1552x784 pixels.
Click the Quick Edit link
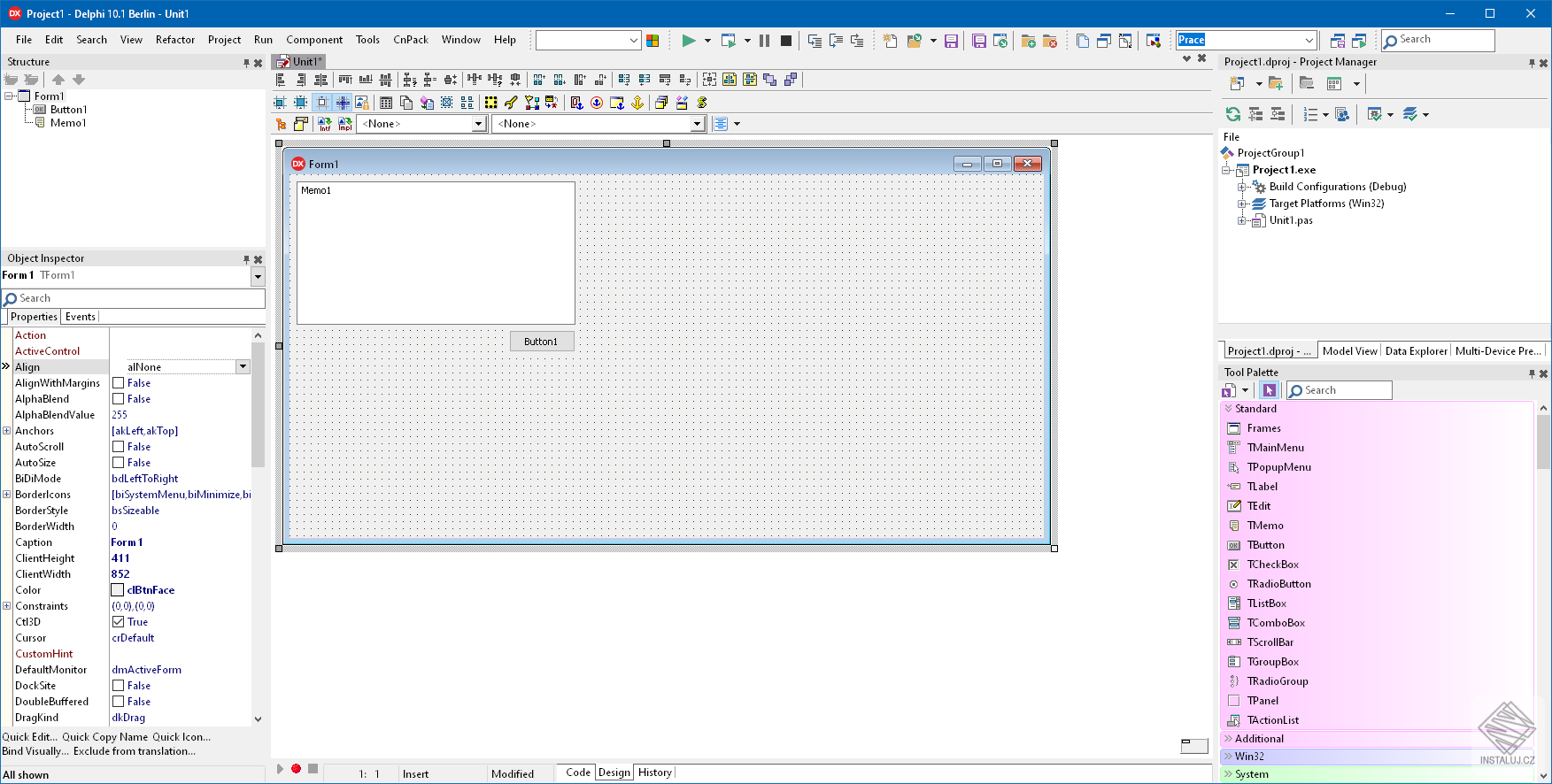[29, 737]
